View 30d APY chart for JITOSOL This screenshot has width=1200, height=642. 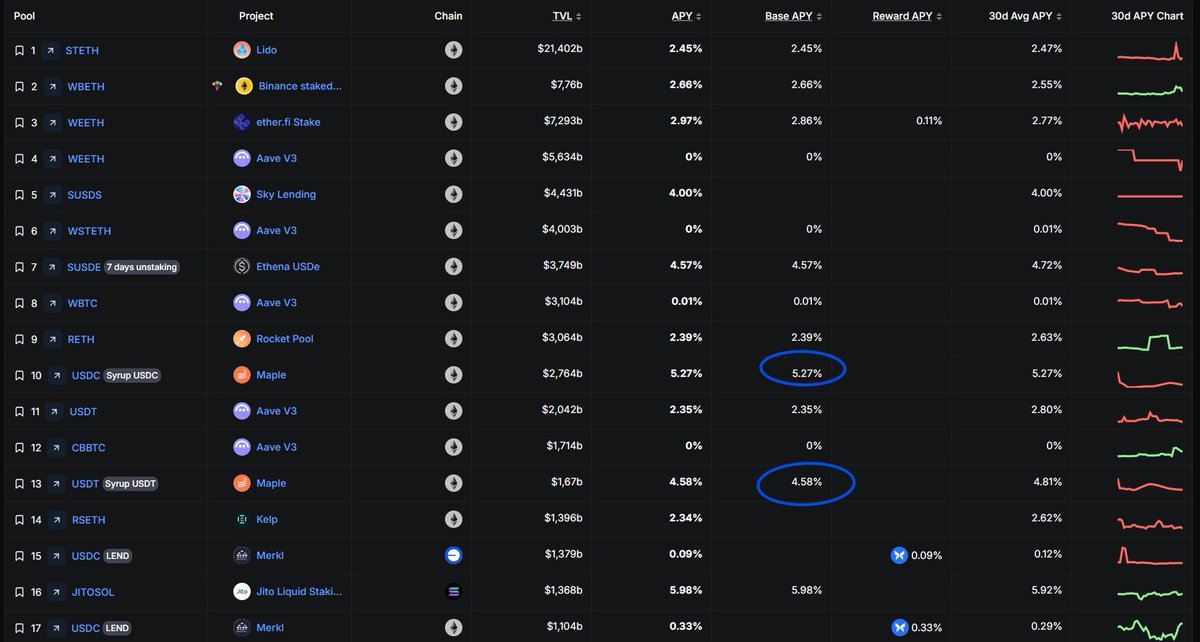[1149, 594]
